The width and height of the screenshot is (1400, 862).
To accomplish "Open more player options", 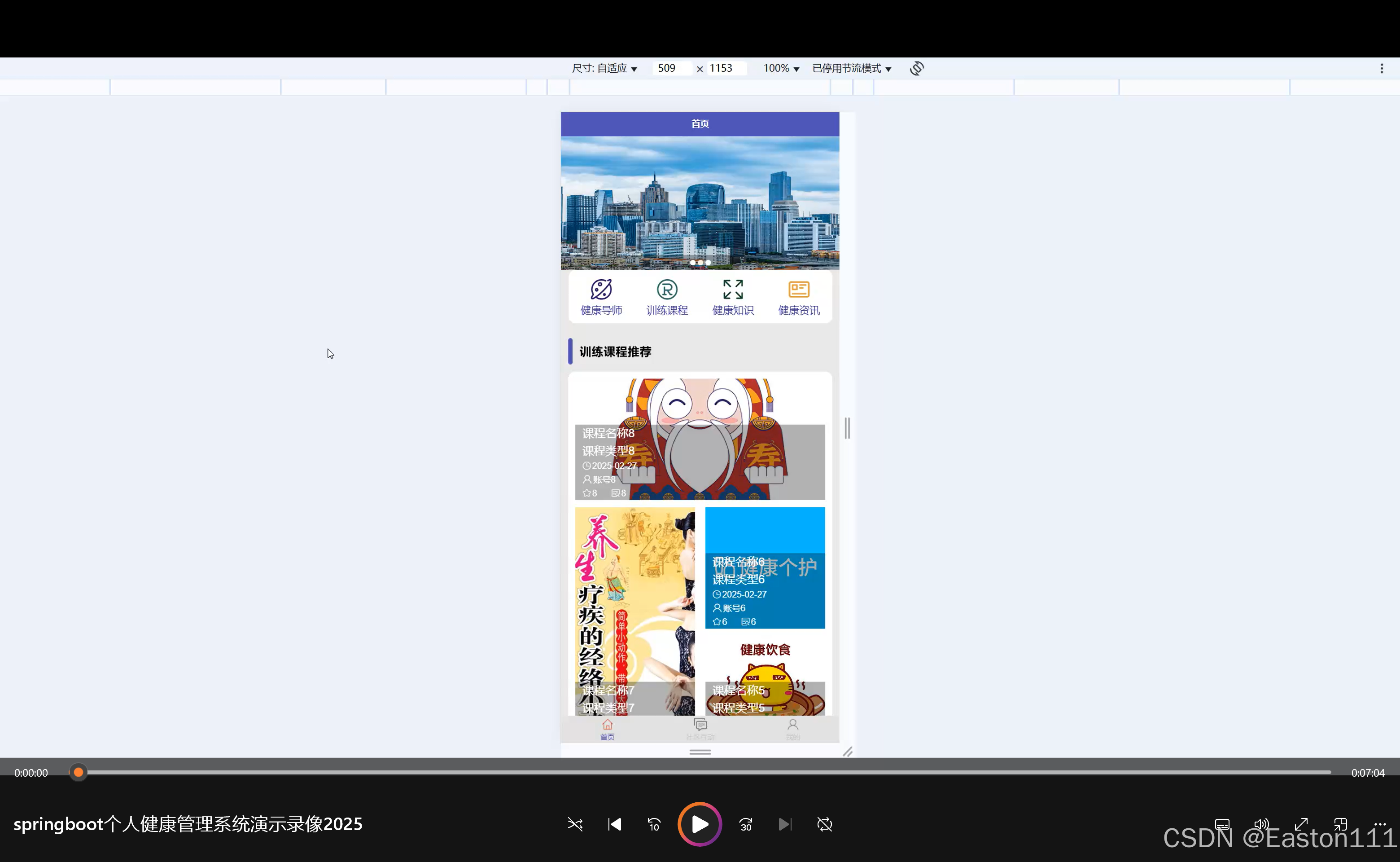I will point(1379,824).
